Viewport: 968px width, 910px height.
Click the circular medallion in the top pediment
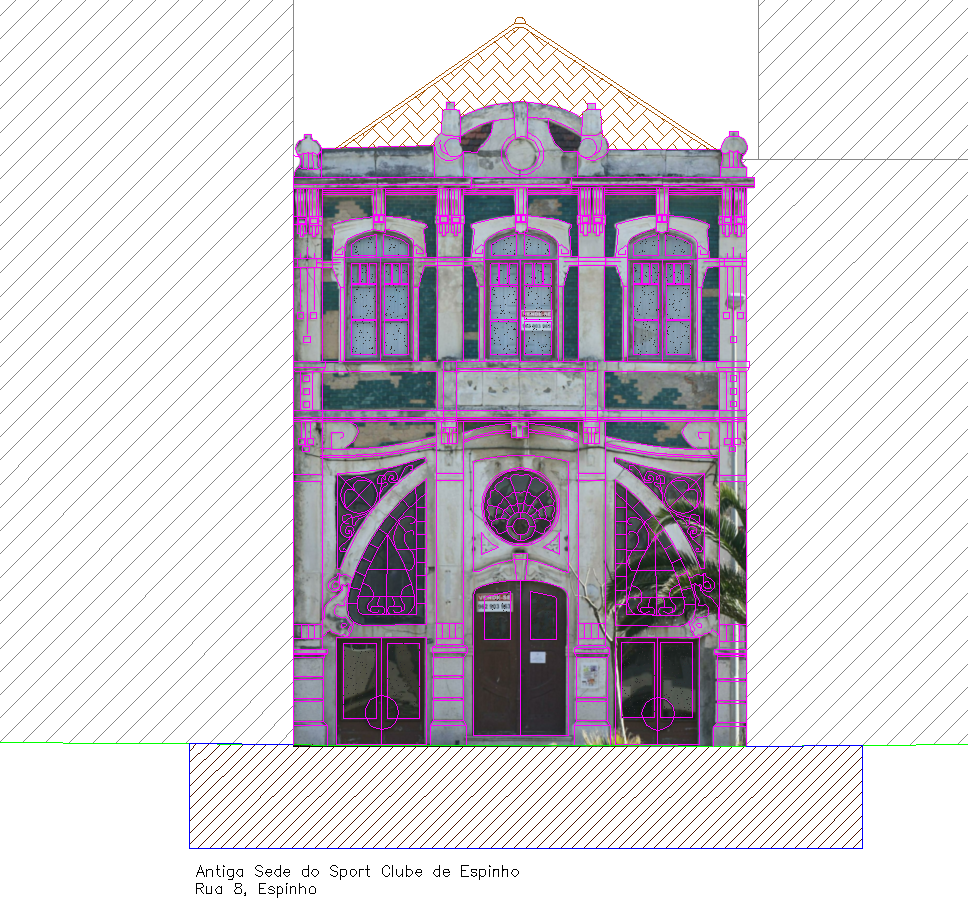pyautogui.click(x=521, y=153)
